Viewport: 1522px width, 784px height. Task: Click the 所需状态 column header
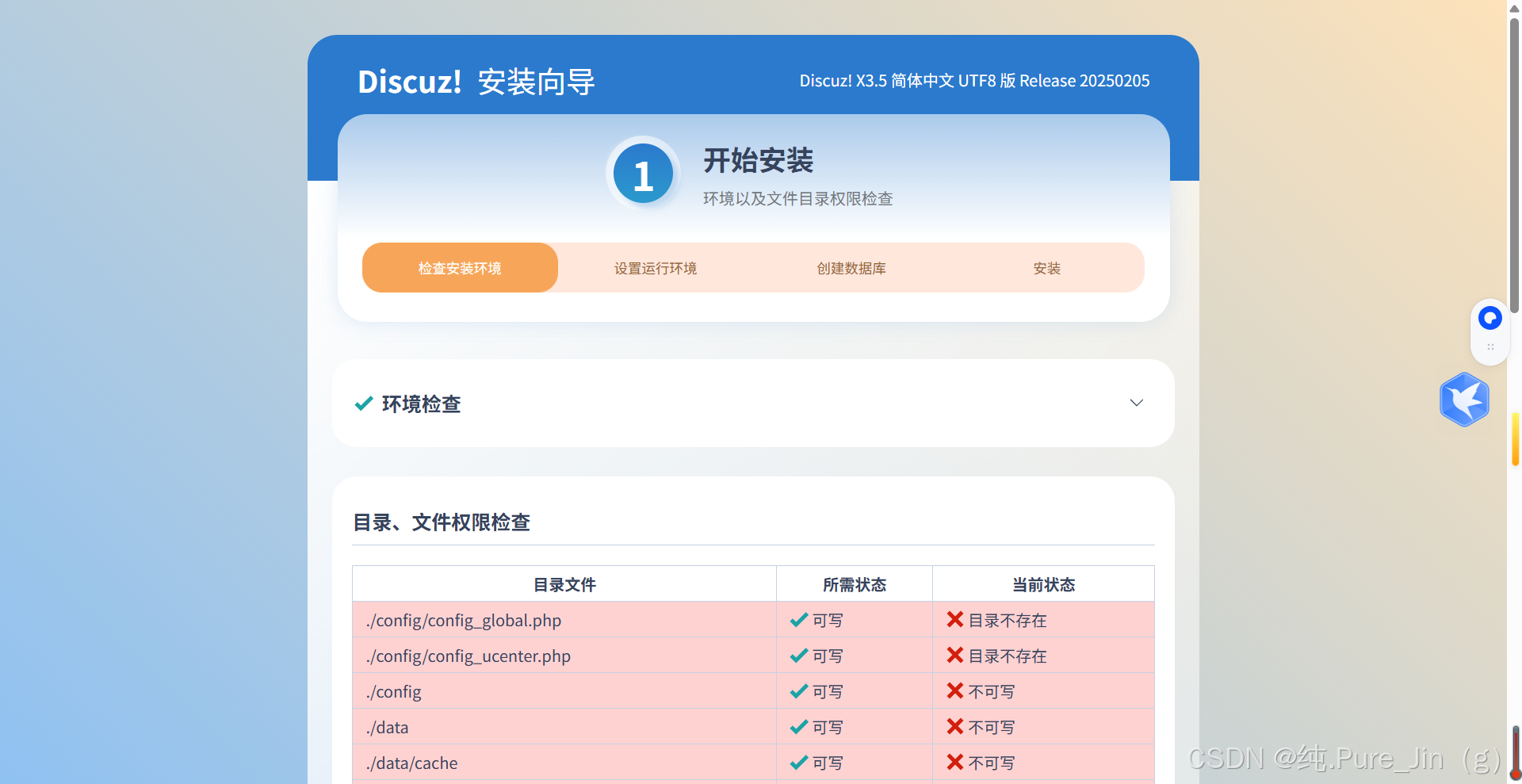[855, 584]
